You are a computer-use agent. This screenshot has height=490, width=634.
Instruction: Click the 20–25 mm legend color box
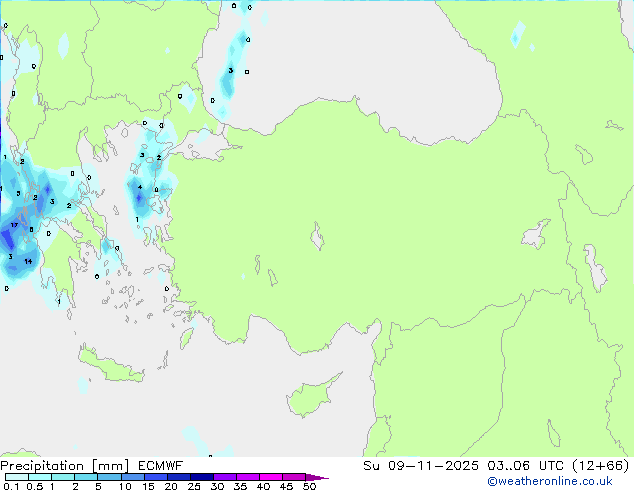(x=178, y=477)
